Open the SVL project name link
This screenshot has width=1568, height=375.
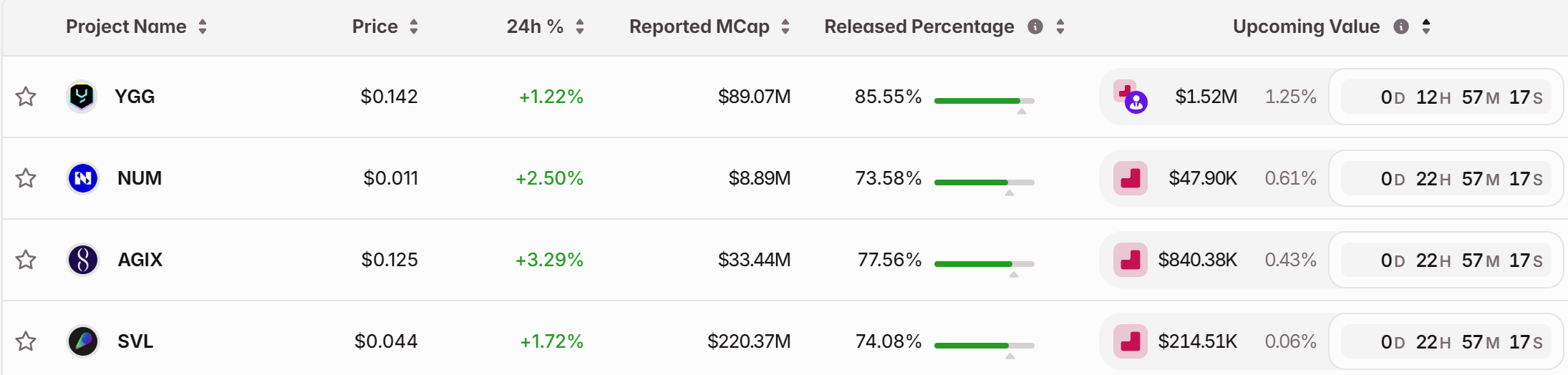[135, 341]
